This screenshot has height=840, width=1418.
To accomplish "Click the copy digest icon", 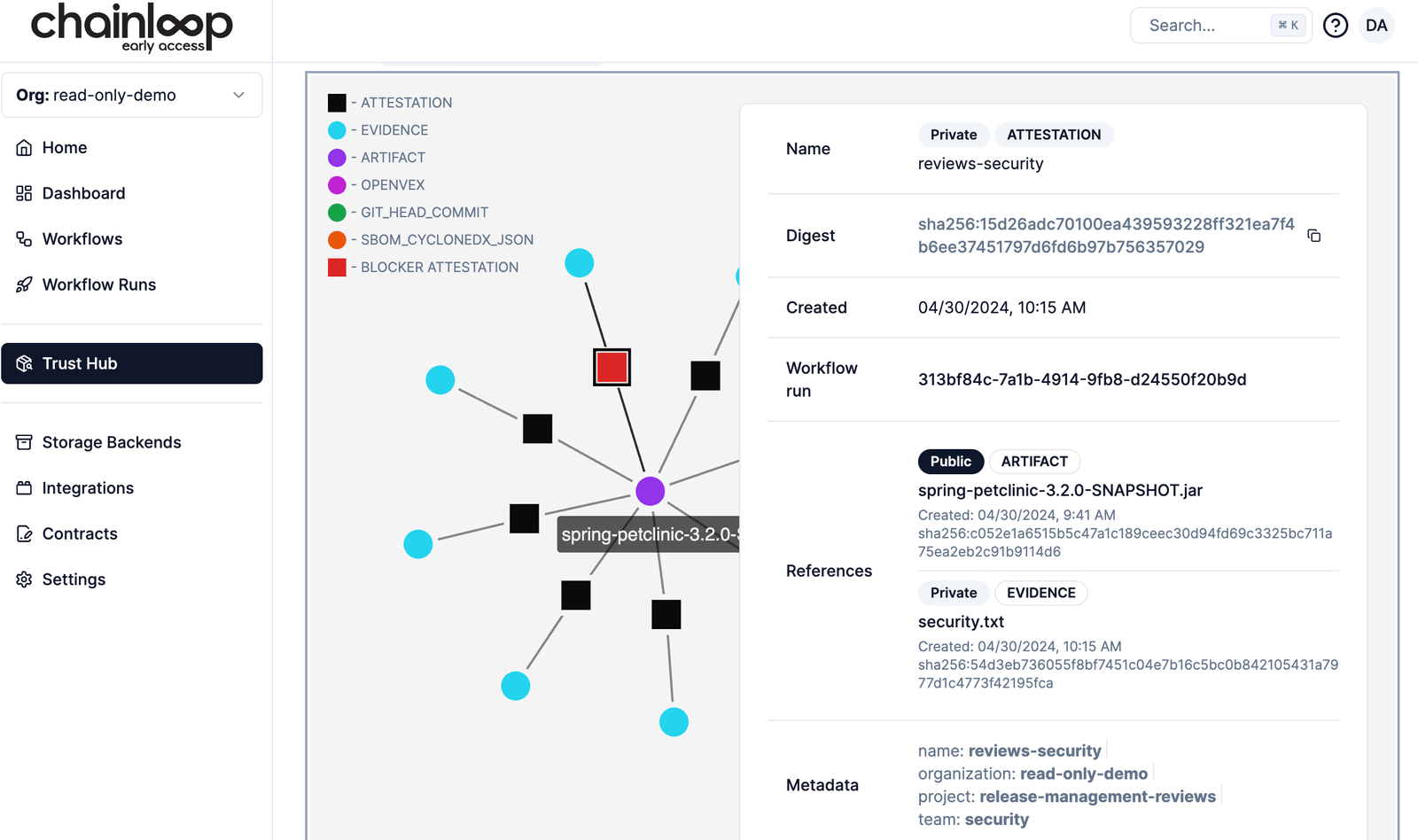I will (1313, 236).
